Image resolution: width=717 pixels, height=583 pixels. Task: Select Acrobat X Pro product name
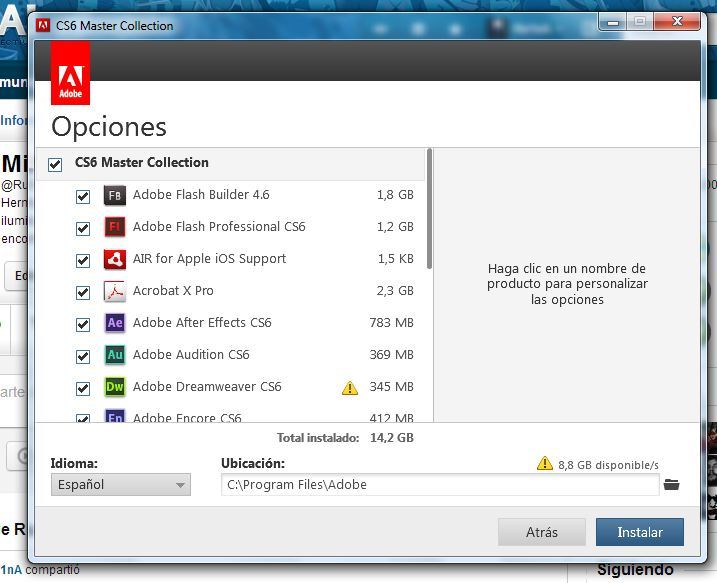click(173, 291)
